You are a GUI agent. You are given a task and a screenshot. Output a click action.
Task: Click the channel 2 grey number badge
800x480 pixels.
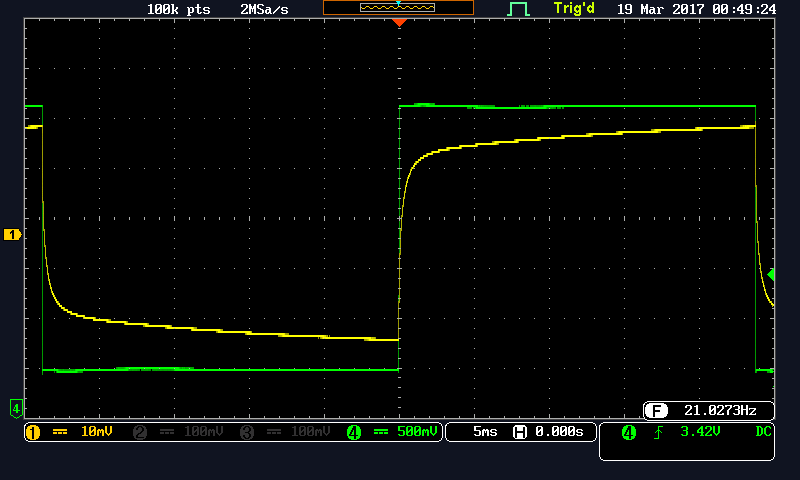click(140, 432)
